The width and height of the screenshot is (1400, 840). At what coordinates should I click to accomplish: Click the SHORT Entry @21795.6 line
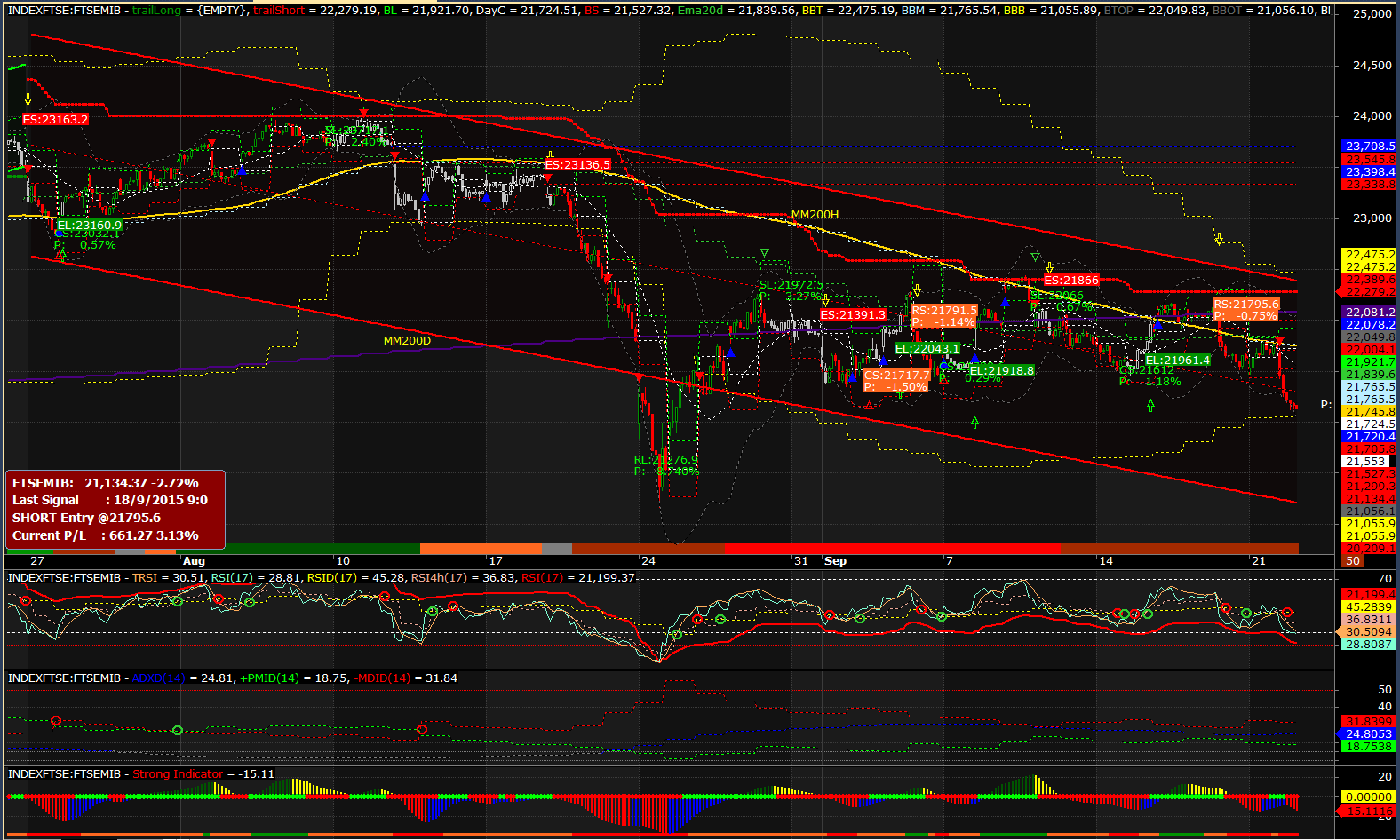(86, 518)
